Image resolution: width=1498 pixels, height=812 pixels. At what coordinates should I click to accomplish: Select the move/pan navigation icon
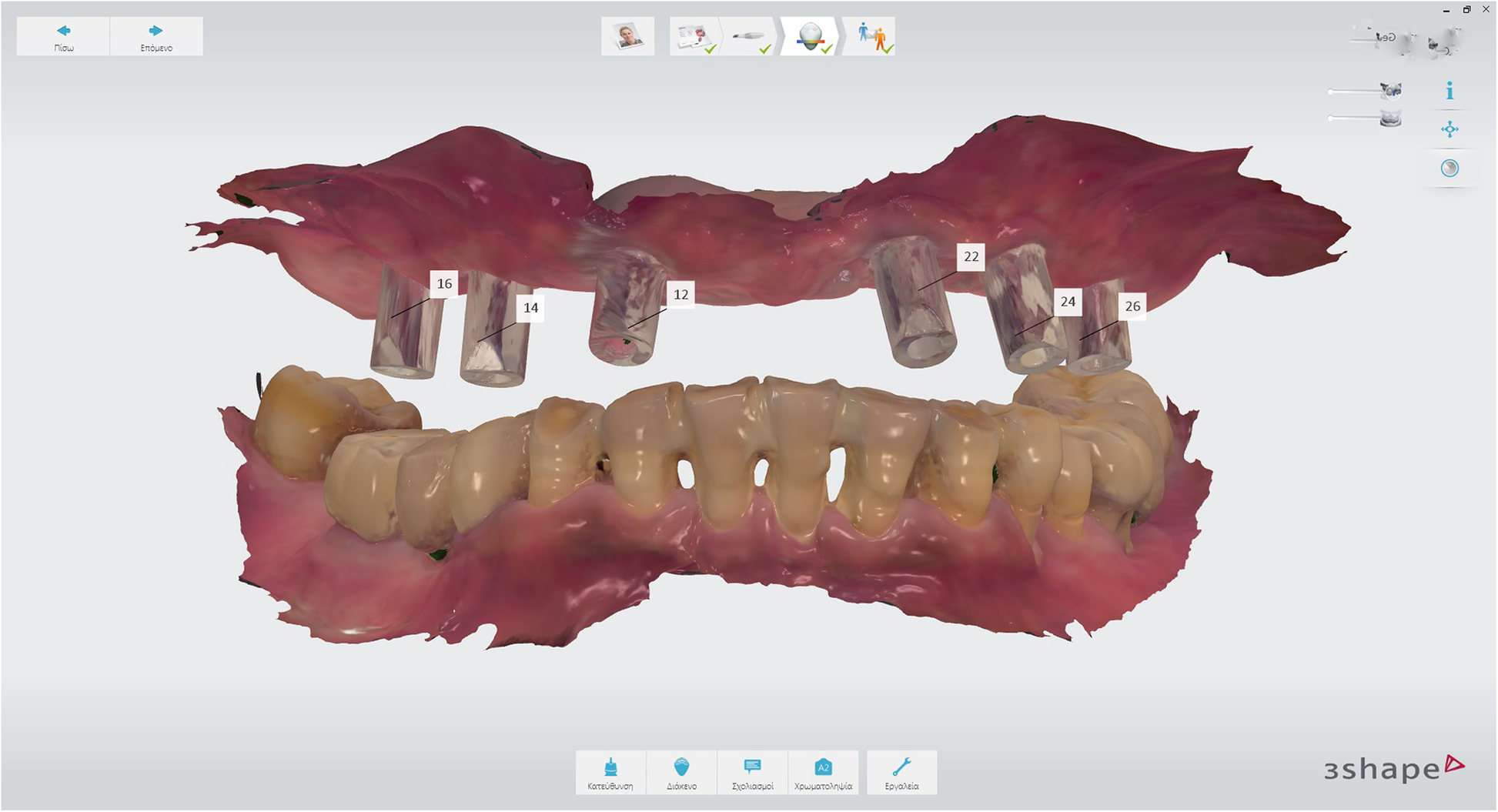(x=1450, y=129)
